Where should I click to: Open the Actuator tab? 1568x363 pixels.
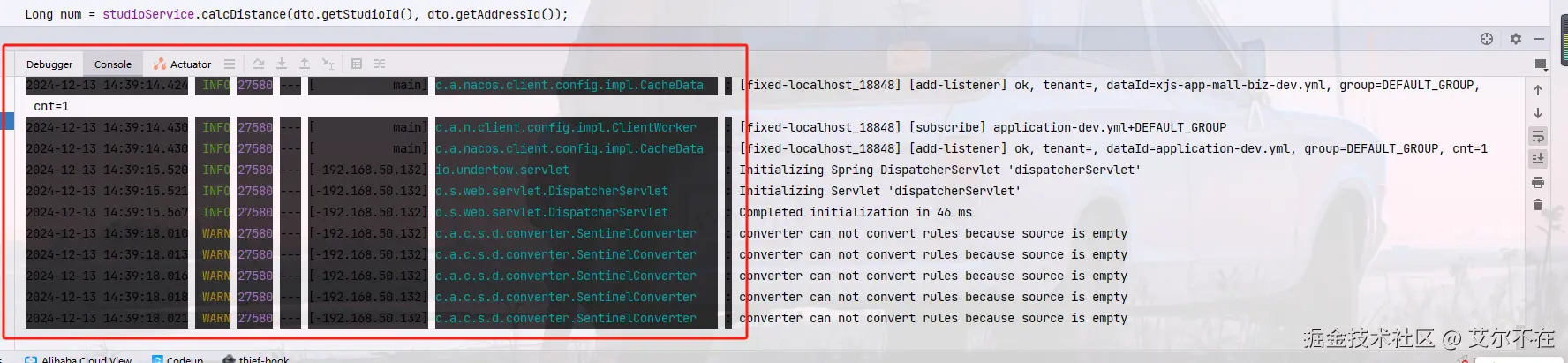[x=183, y=64]
